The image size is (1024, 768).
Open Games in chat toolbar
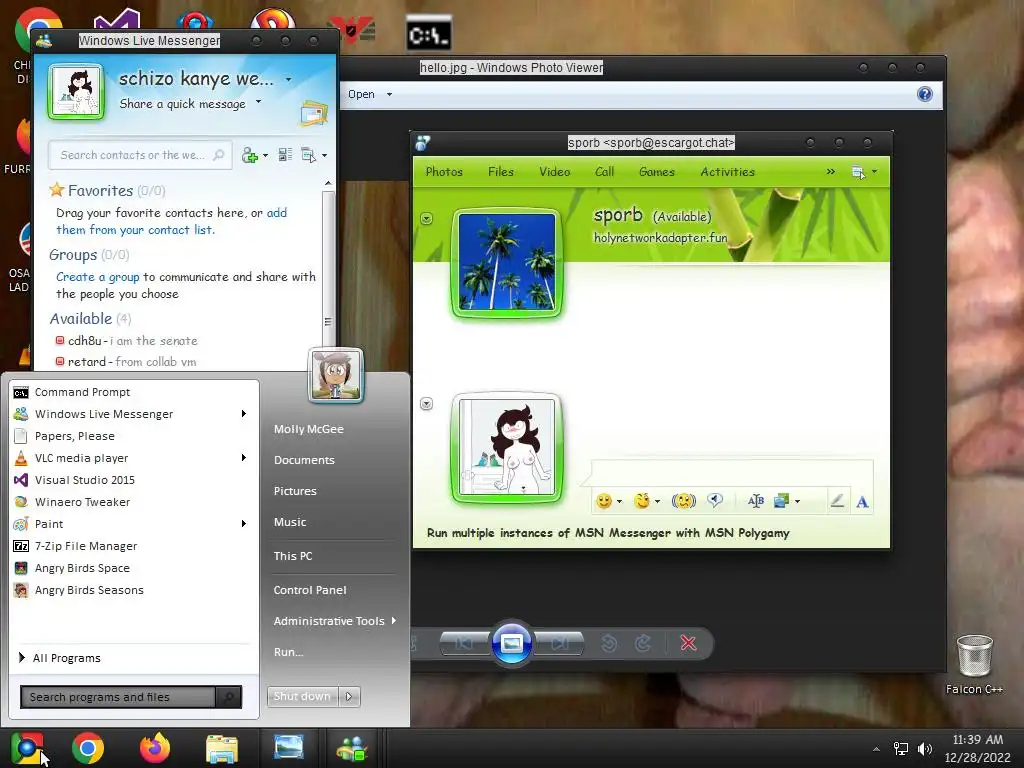point(657,172)
